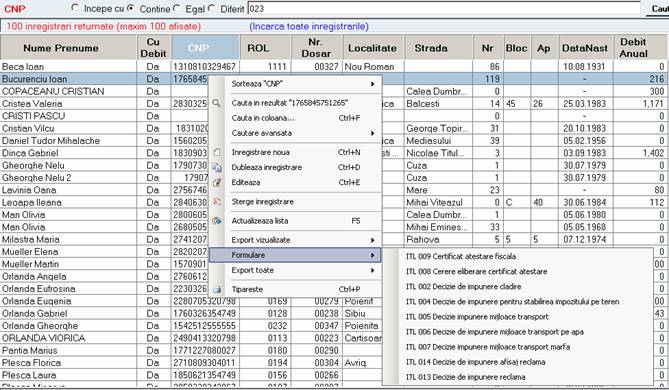Sort by Localitate column header
The image size is (669, 390).
pyautogui.click(x=373, y=48)
